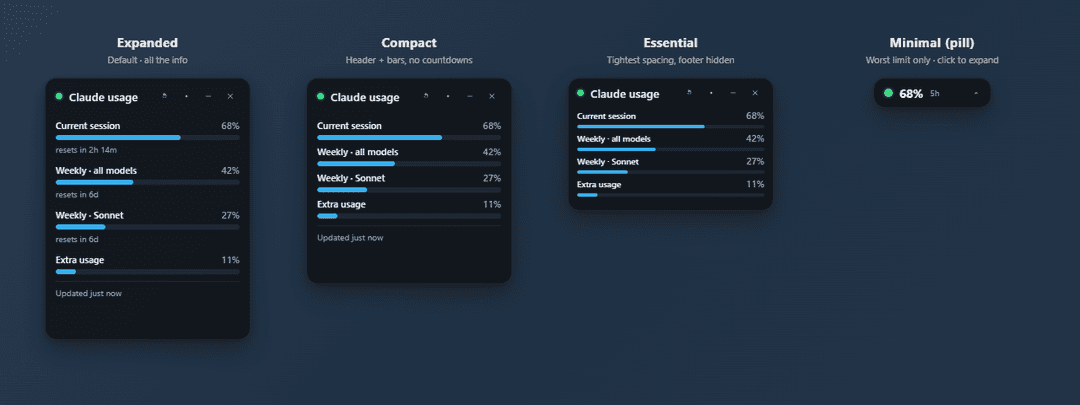Image resolution: width=1080 pixels, height=405 pixels.
Task: Click refresh icon in the Compact widget header
Action: coord(426,96)
